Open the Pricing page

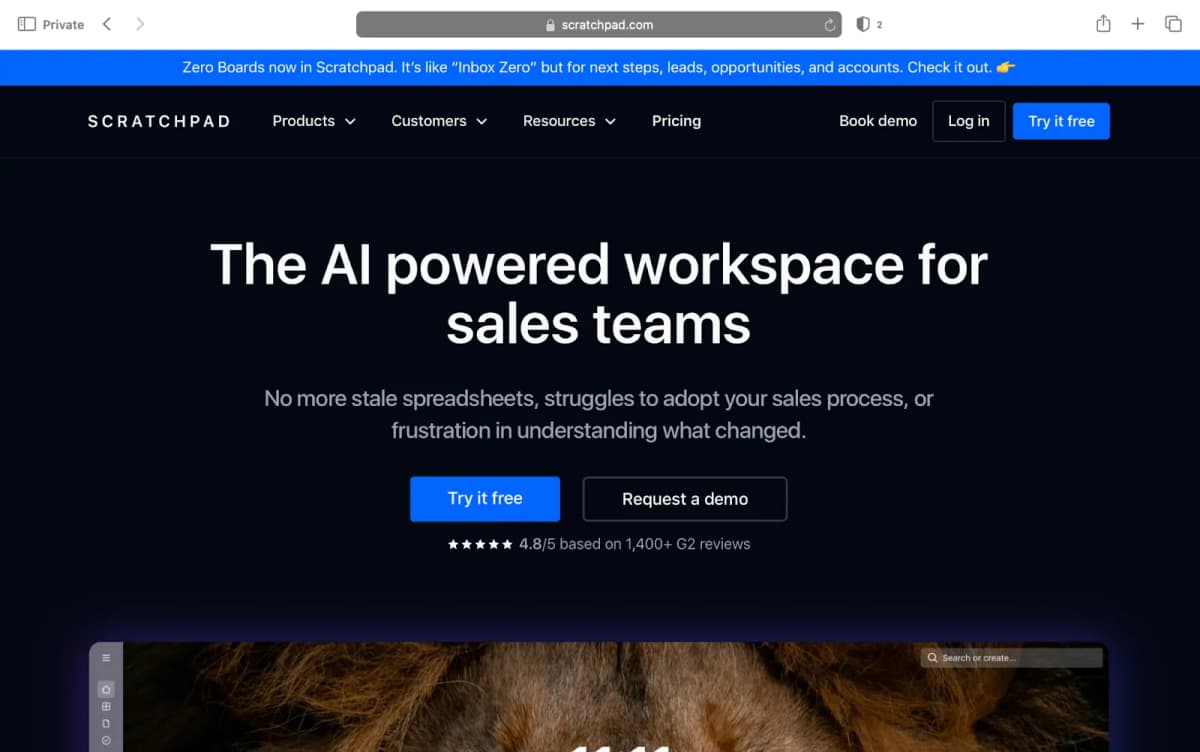(x=676, y=121)
